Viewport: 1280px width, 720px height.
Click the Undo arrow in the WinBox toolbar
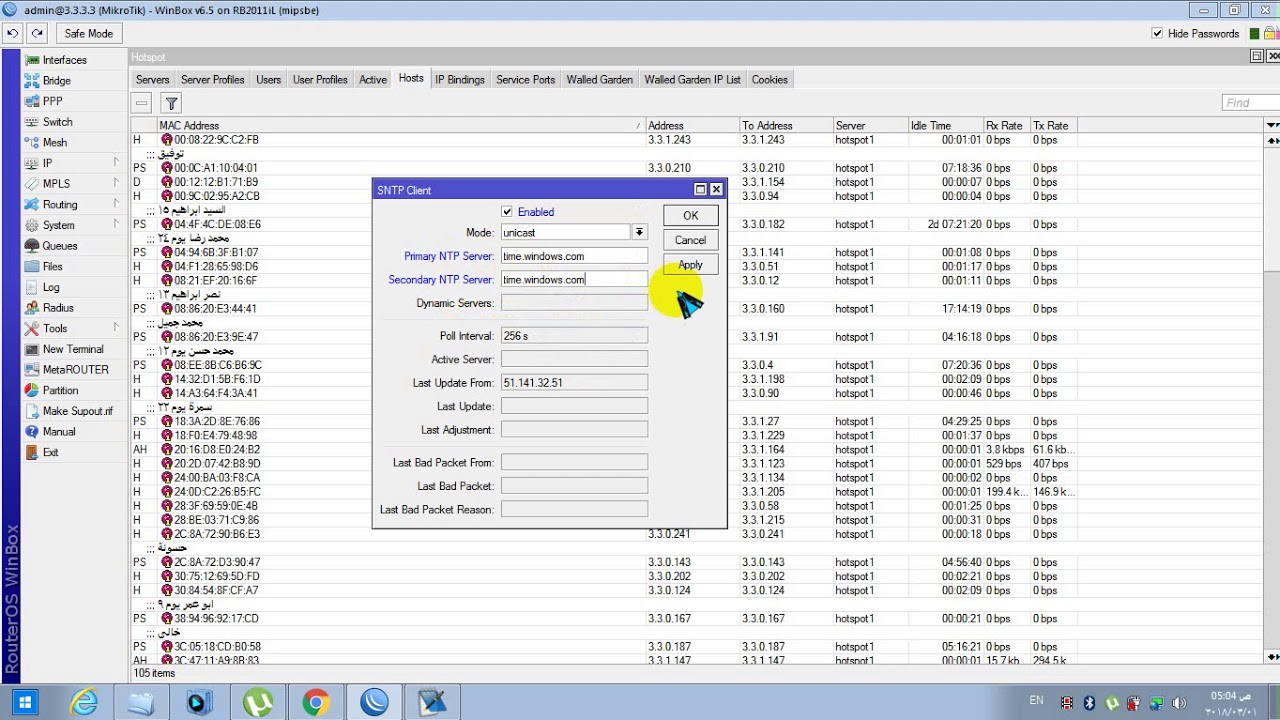pos(12,33)
